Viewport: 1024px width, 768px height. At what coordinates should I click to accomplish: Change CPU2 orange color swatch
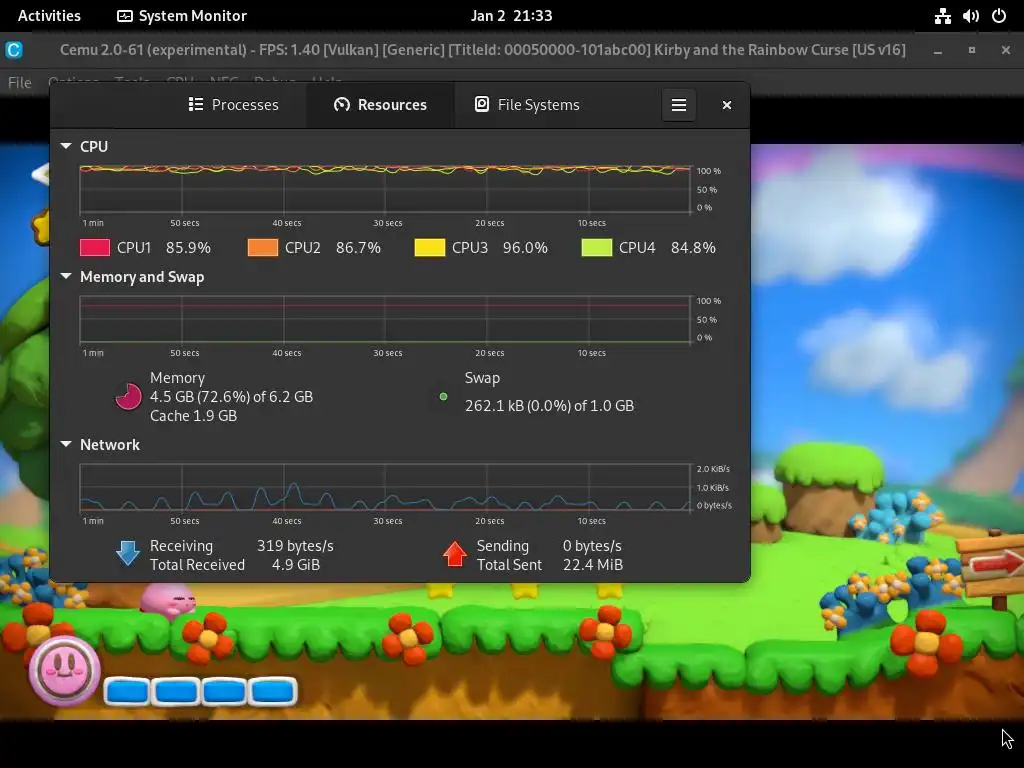[263, 248]
